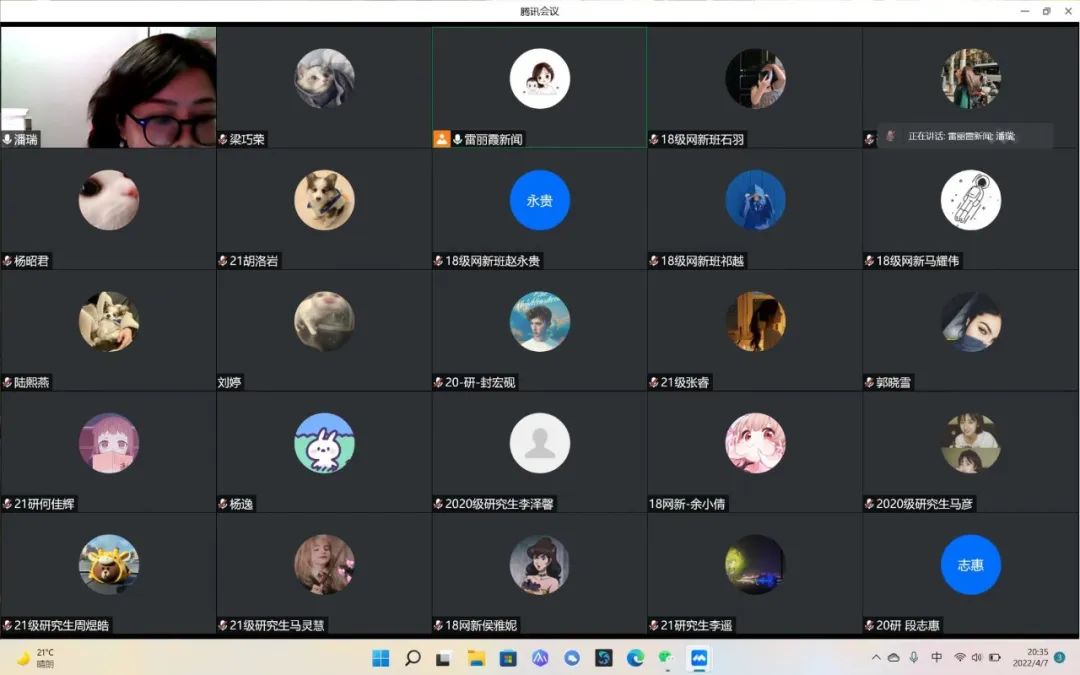1080x675 pixels.
Task: Open File Explorer from the taskbar
Action: pos(476,658)
